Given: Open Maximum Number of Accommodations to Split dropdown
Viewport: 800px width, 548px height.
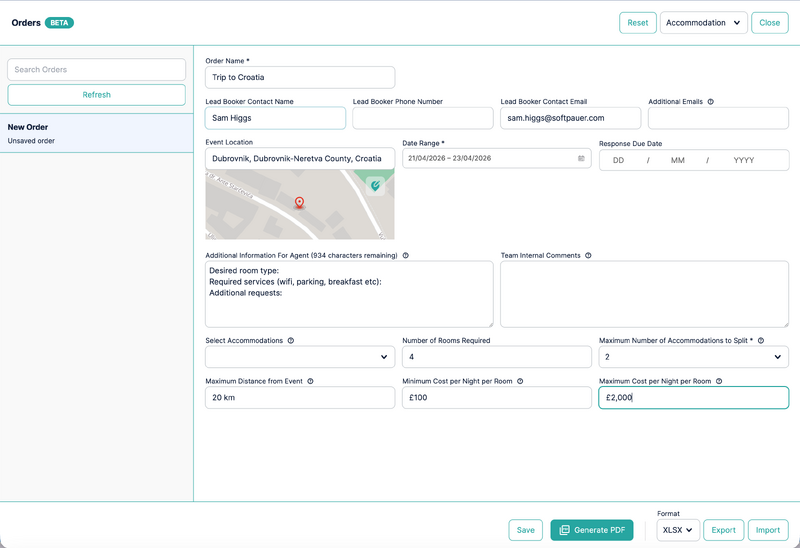Looking at the screenshot, I should 693,357.
